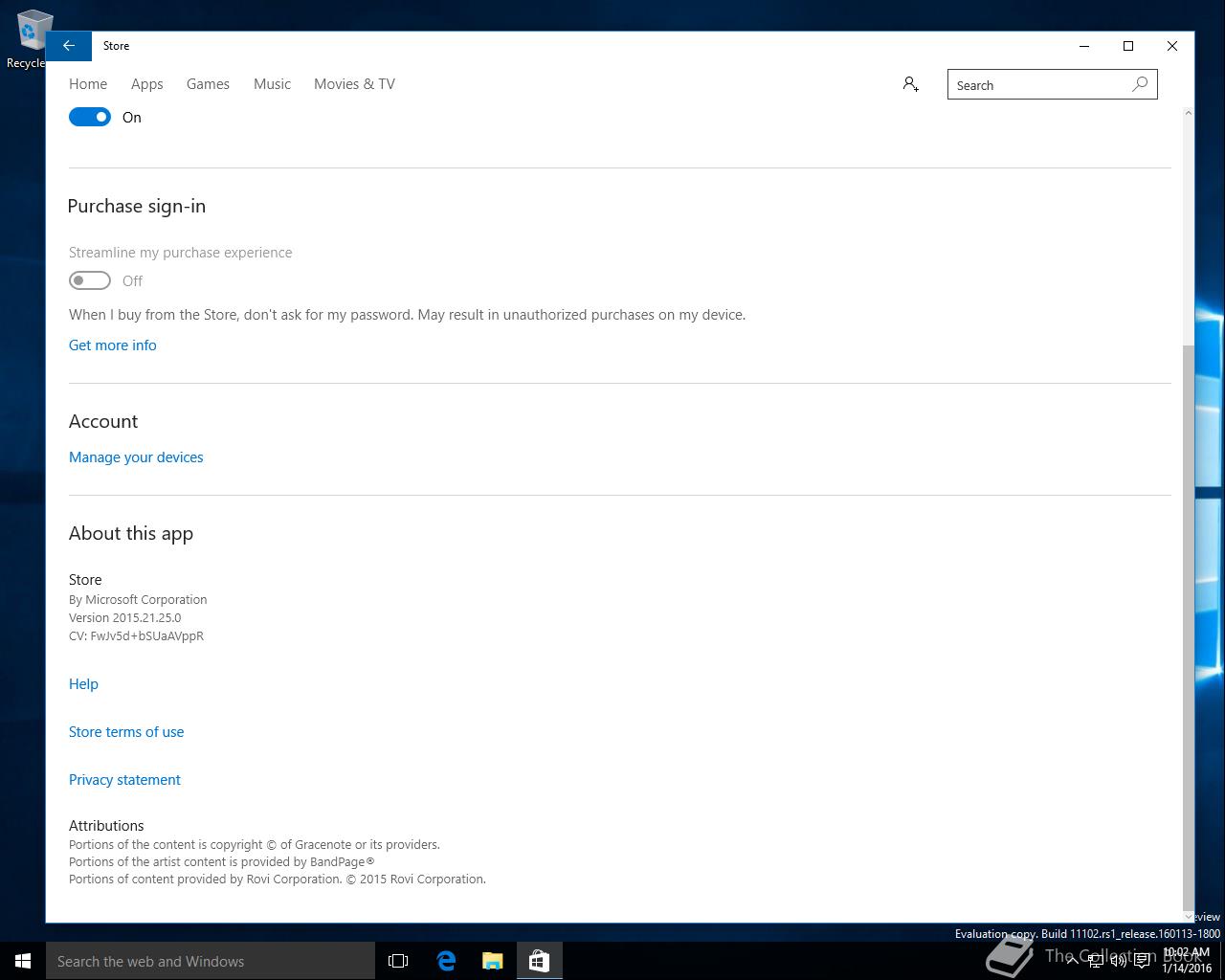This screenshot has width=1225, height=980.
Task: Open network status tray icon
Action: pos(1096,961)
